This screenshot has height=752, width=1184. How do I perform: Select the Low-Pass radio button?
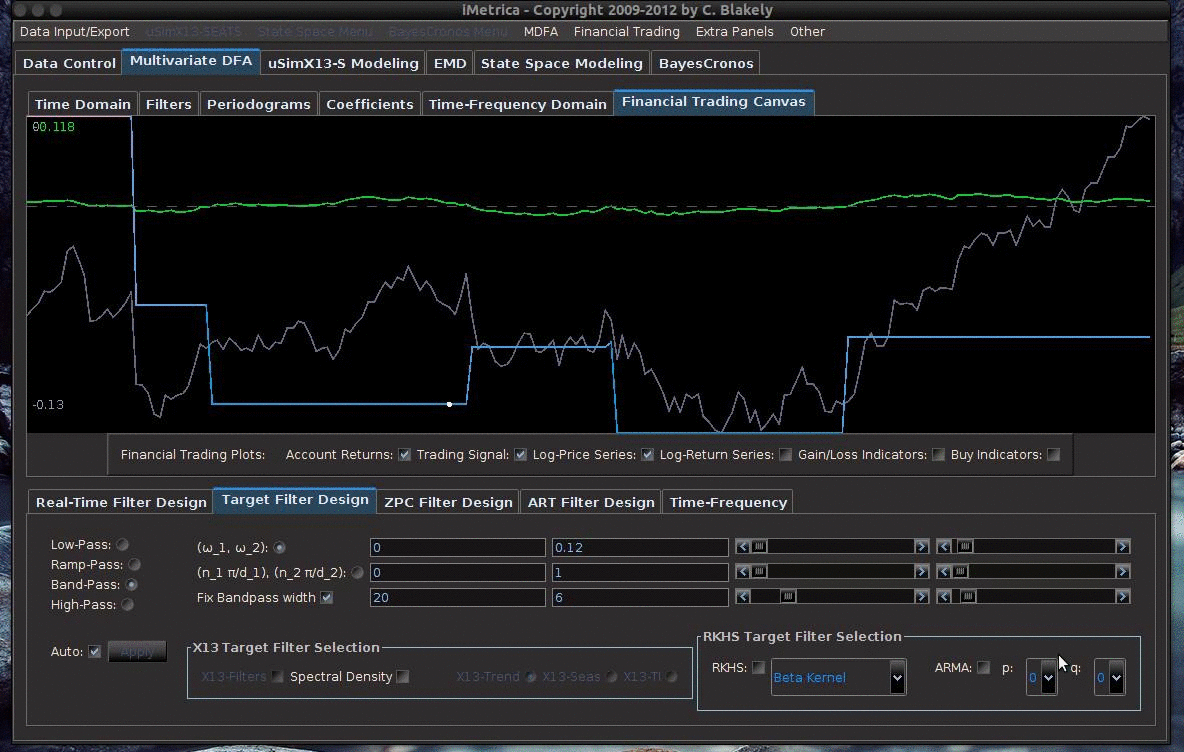point(122,545)
